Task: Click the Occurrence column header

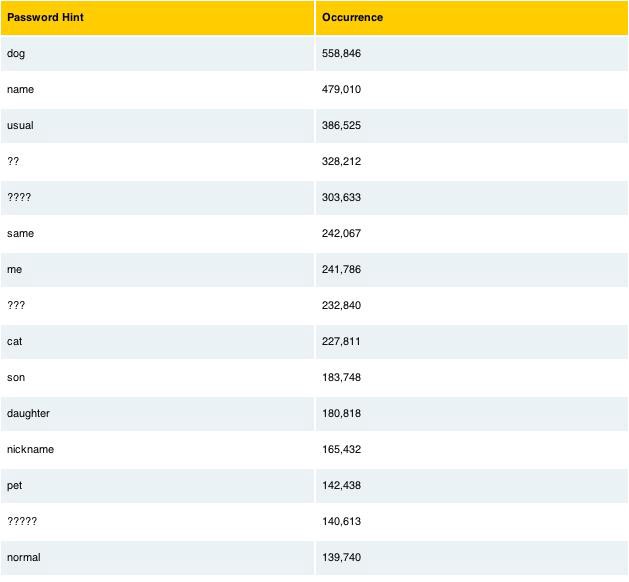Action: 472,18
